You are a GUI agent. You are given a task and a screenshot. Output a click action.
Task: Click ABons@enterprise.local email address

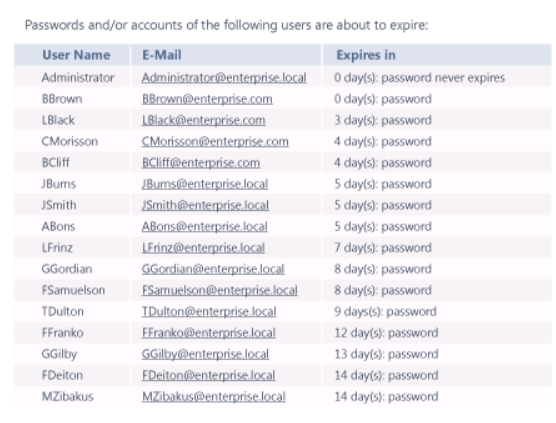205,227
